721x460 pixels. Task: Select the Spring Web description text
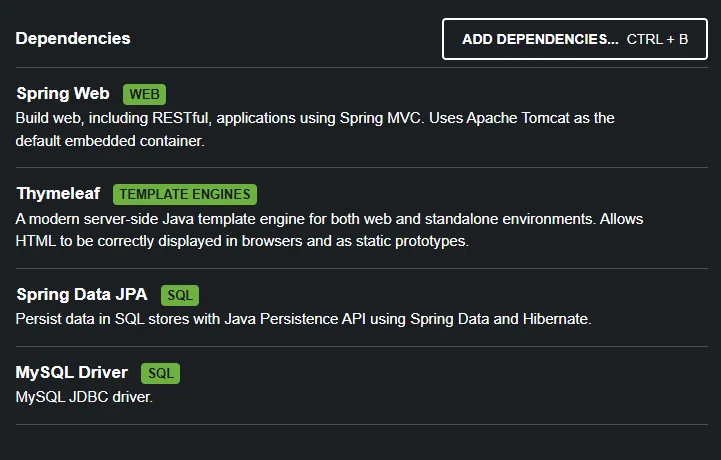(315, 129)
